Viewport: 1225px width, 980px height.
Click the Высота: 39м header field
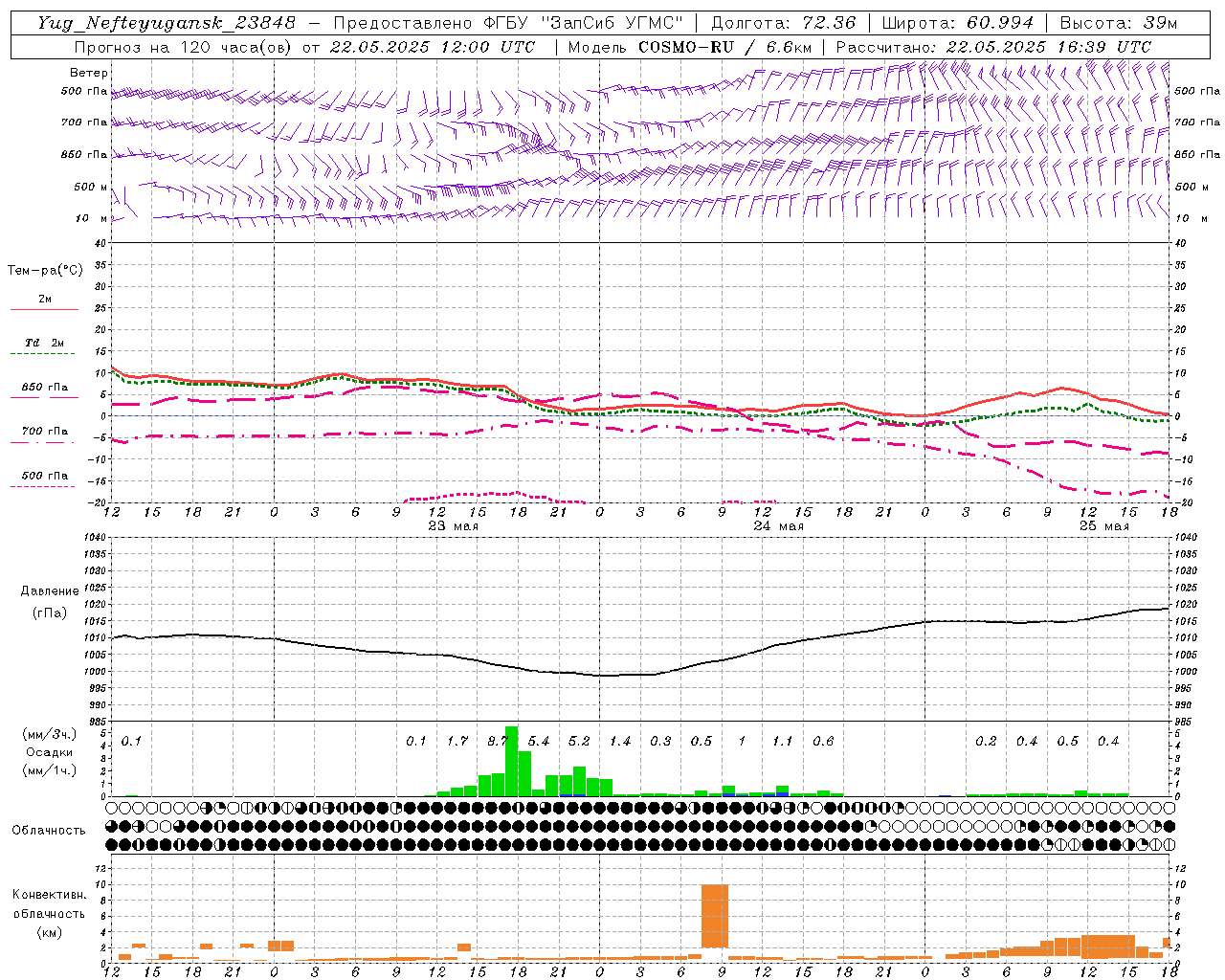click(1118, 23)
